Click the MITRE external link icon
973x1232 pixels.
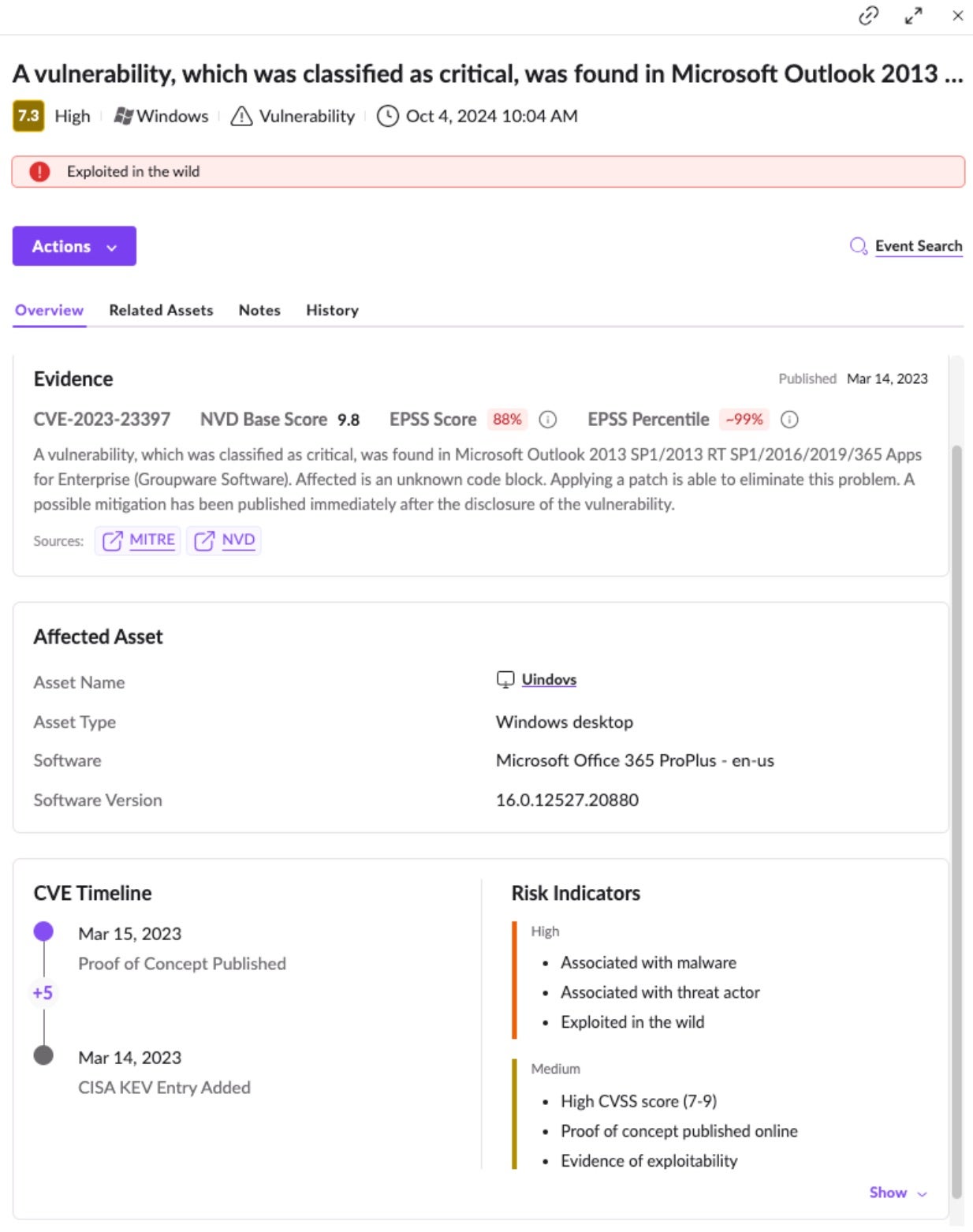[113, 540]
